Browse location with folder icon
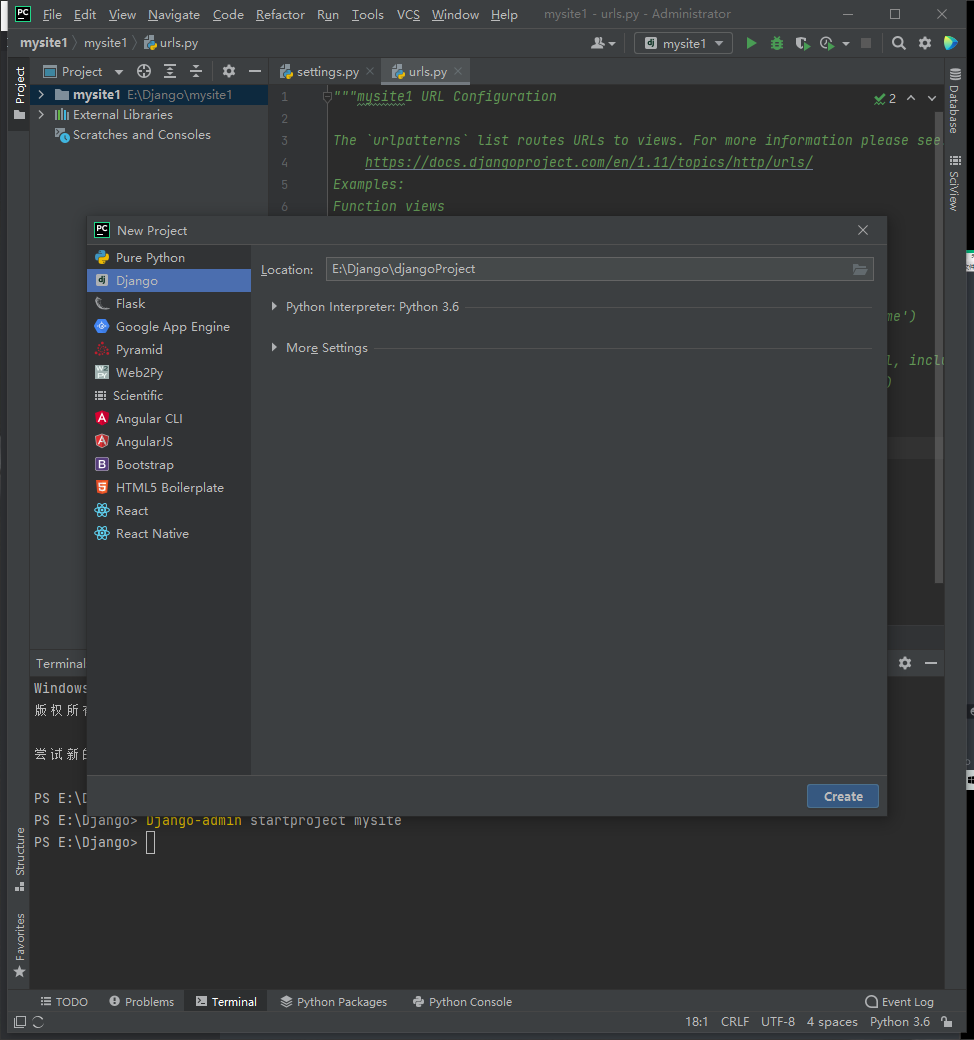The width and height of the screenshot is (974, 1040). (x=860, y=269)
